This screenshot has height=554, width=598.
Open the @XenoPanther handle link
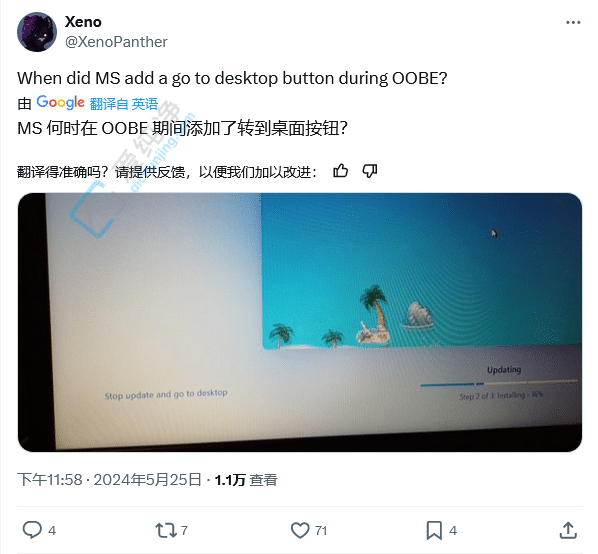point(116,42)
